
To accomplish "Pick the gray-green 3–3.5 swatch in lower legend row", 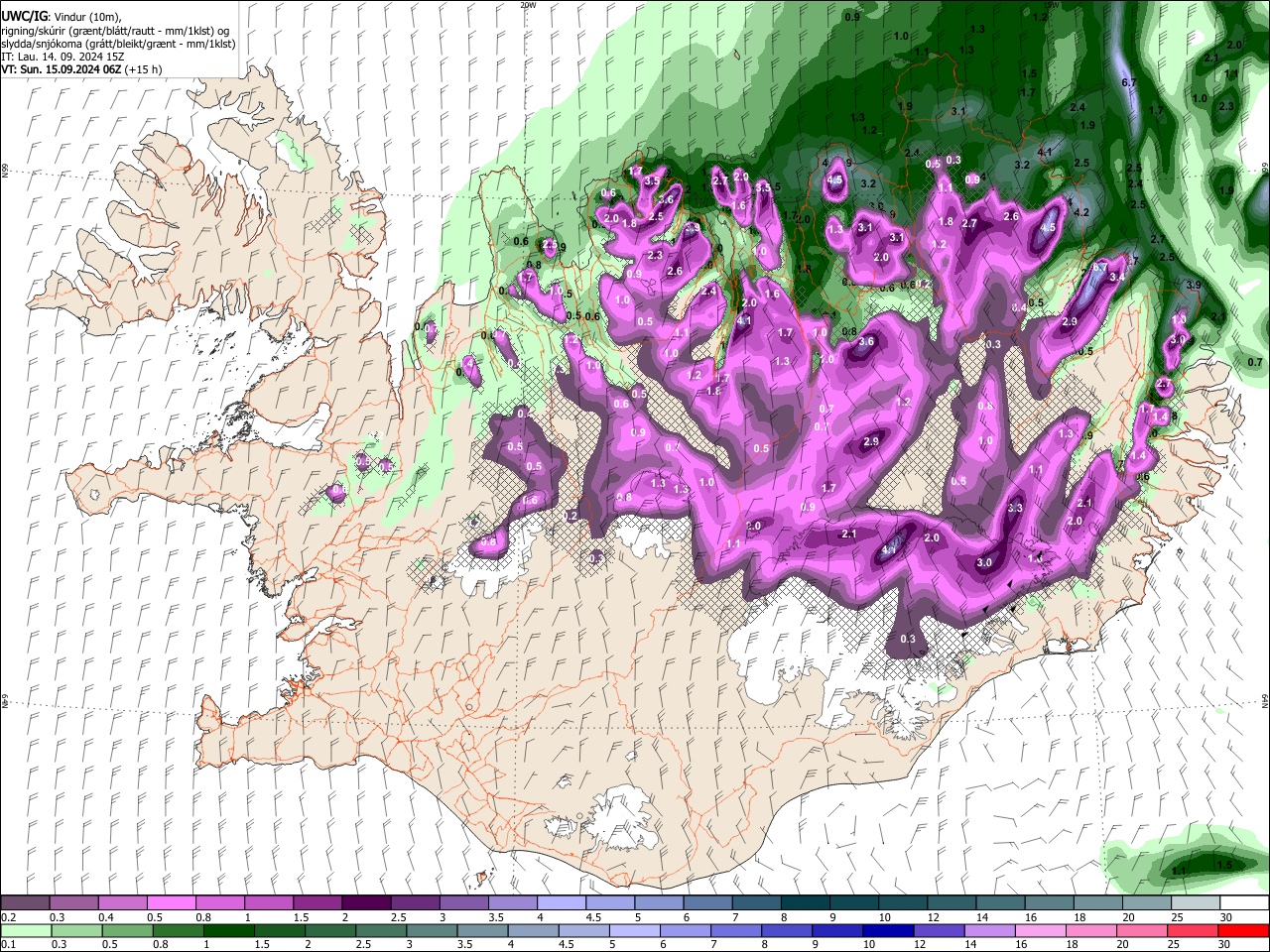I will click(x=432, y=930).
